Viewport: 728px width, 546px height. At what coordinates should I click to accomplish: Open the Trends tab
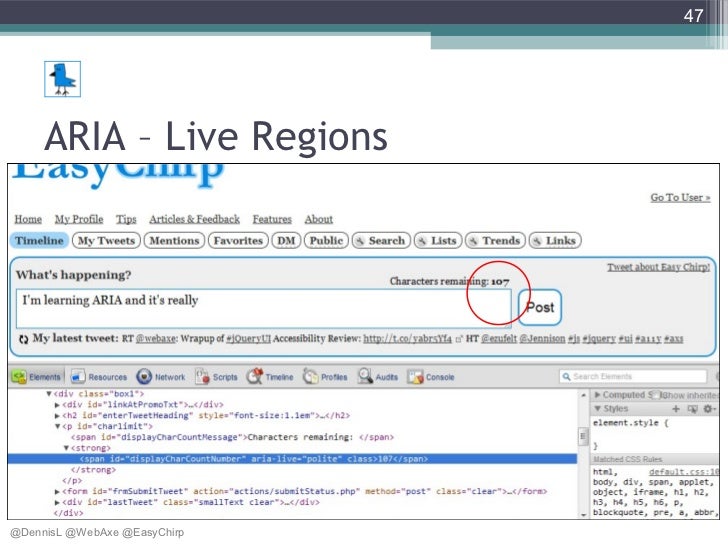click(x=495, y=240)
